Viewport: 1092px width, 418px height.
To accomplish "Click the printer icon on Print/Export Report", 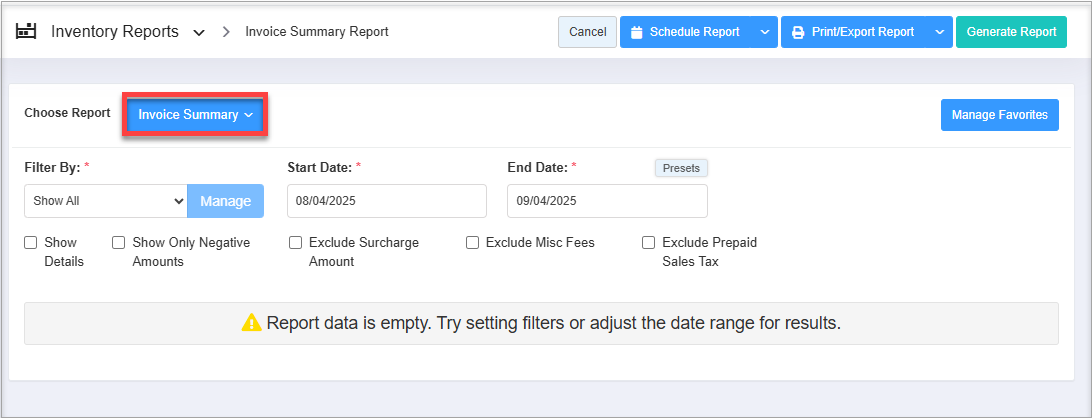I will (797, 32).
